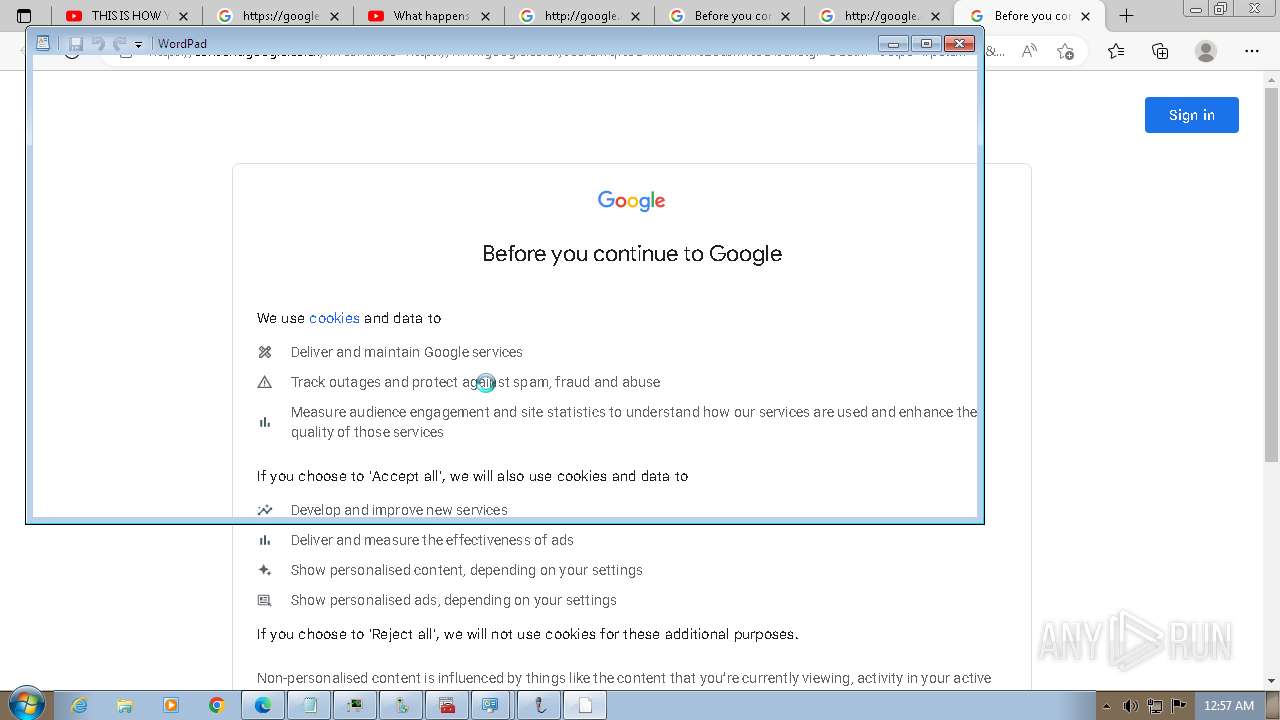Click the Action Center flag icon in tray
This screenshot has width=1280, height=720.
[x=1179, y=706]
